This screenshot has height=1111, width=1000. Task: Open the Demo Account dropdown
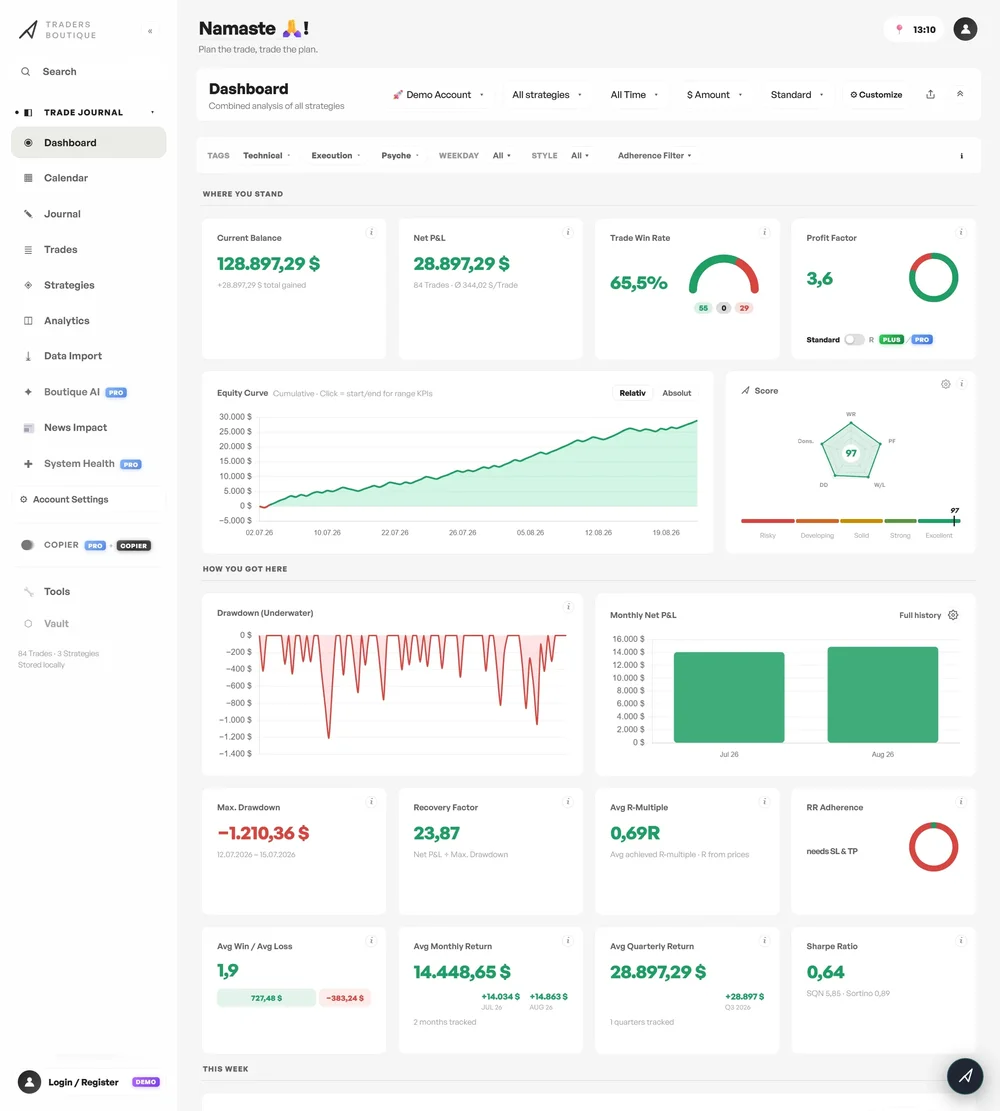[x=439, y=95]
